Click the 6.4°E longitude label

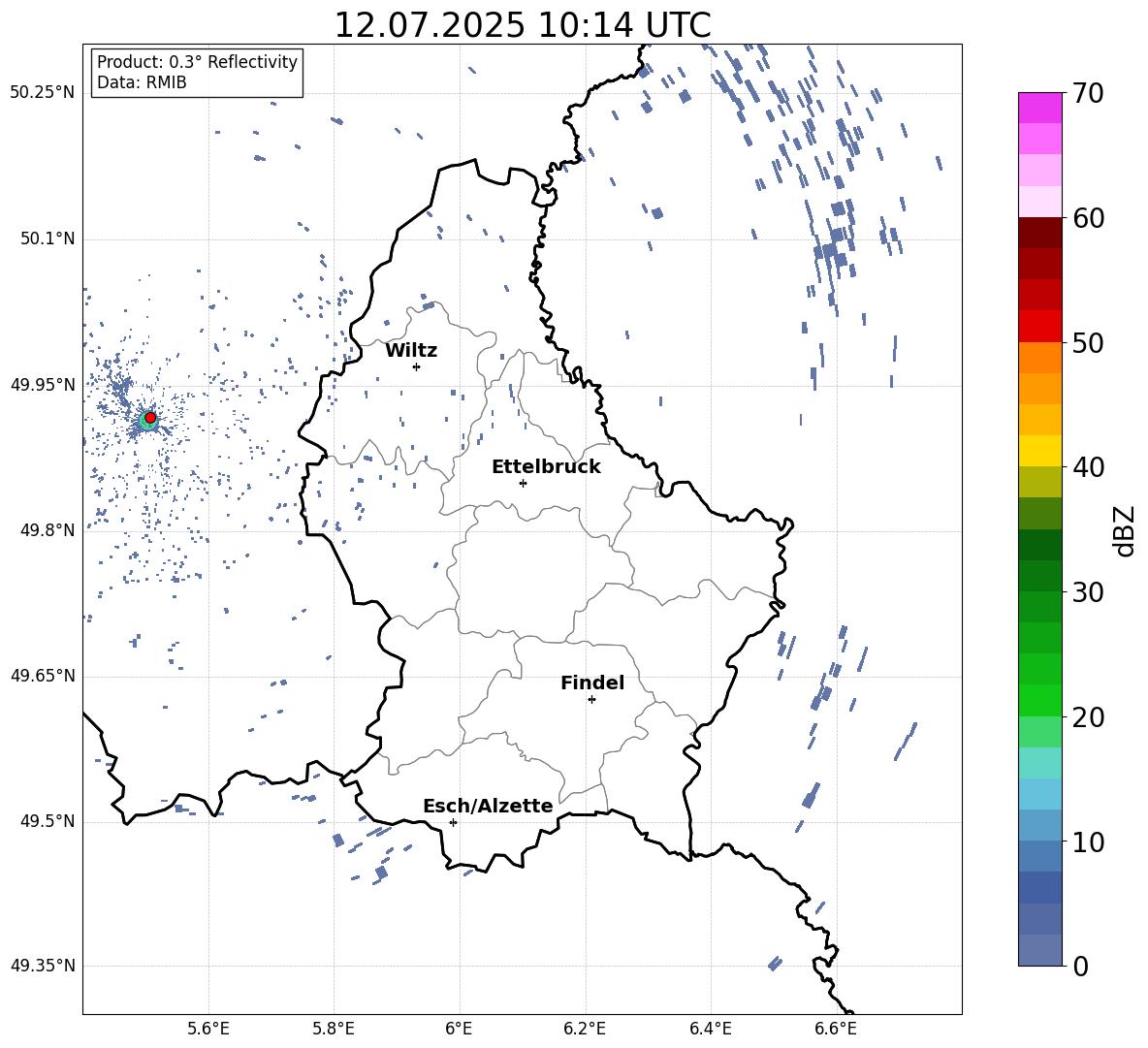coord(710,1030)
